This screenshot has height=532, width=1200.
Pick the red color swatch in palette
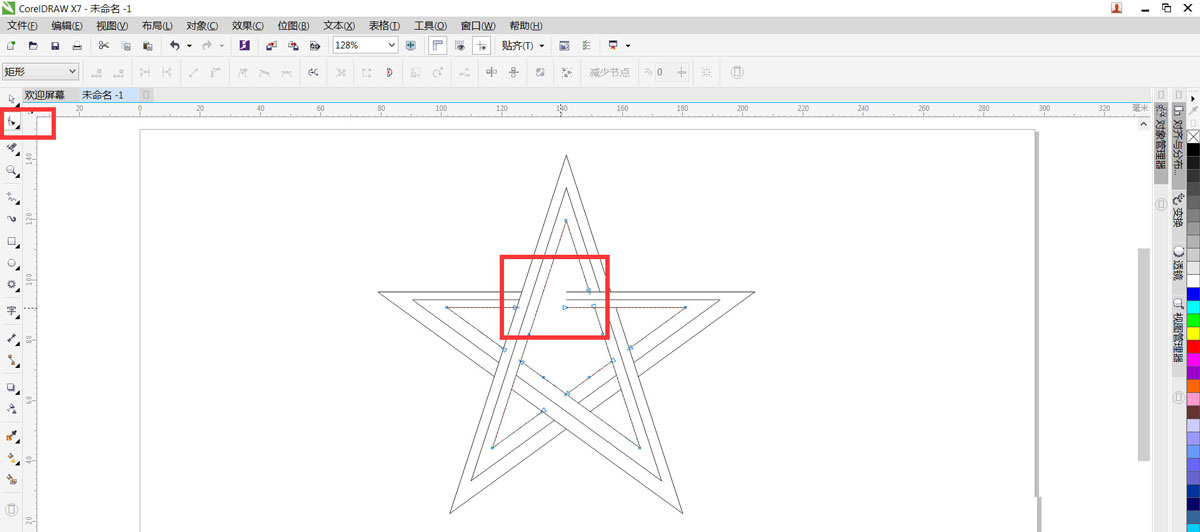pos(1193,346)
